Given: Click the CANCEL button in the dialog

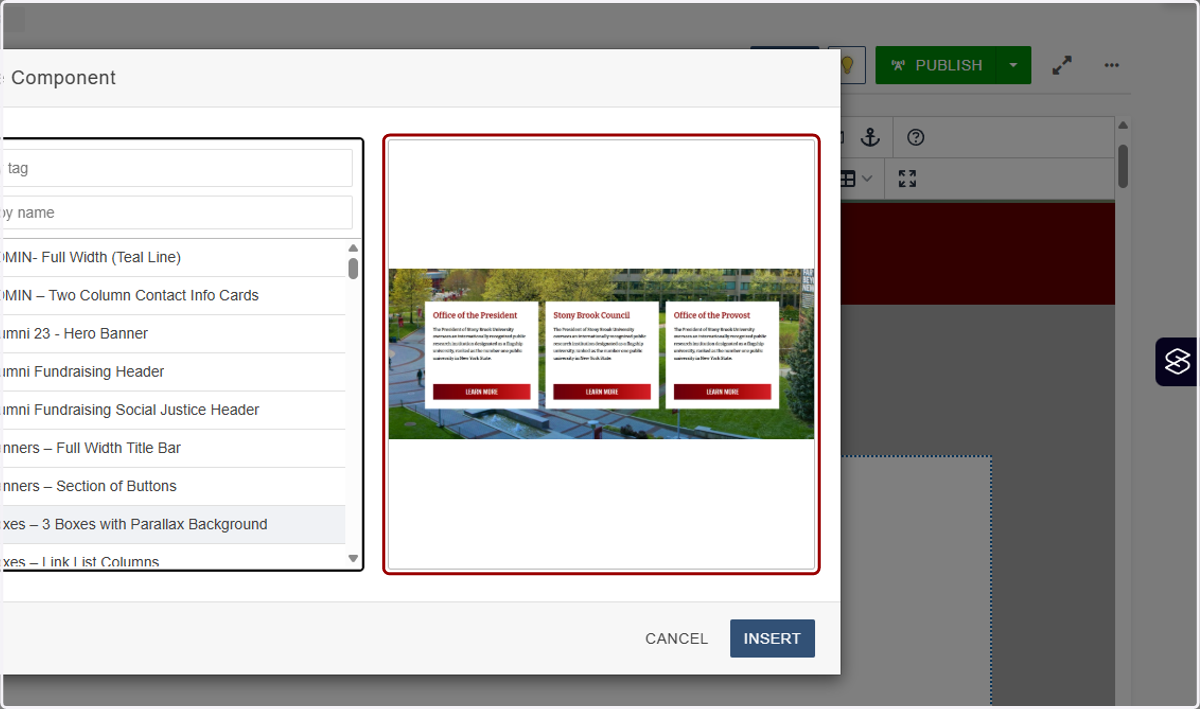Looking at the screenshot, I should pos(676,639).
